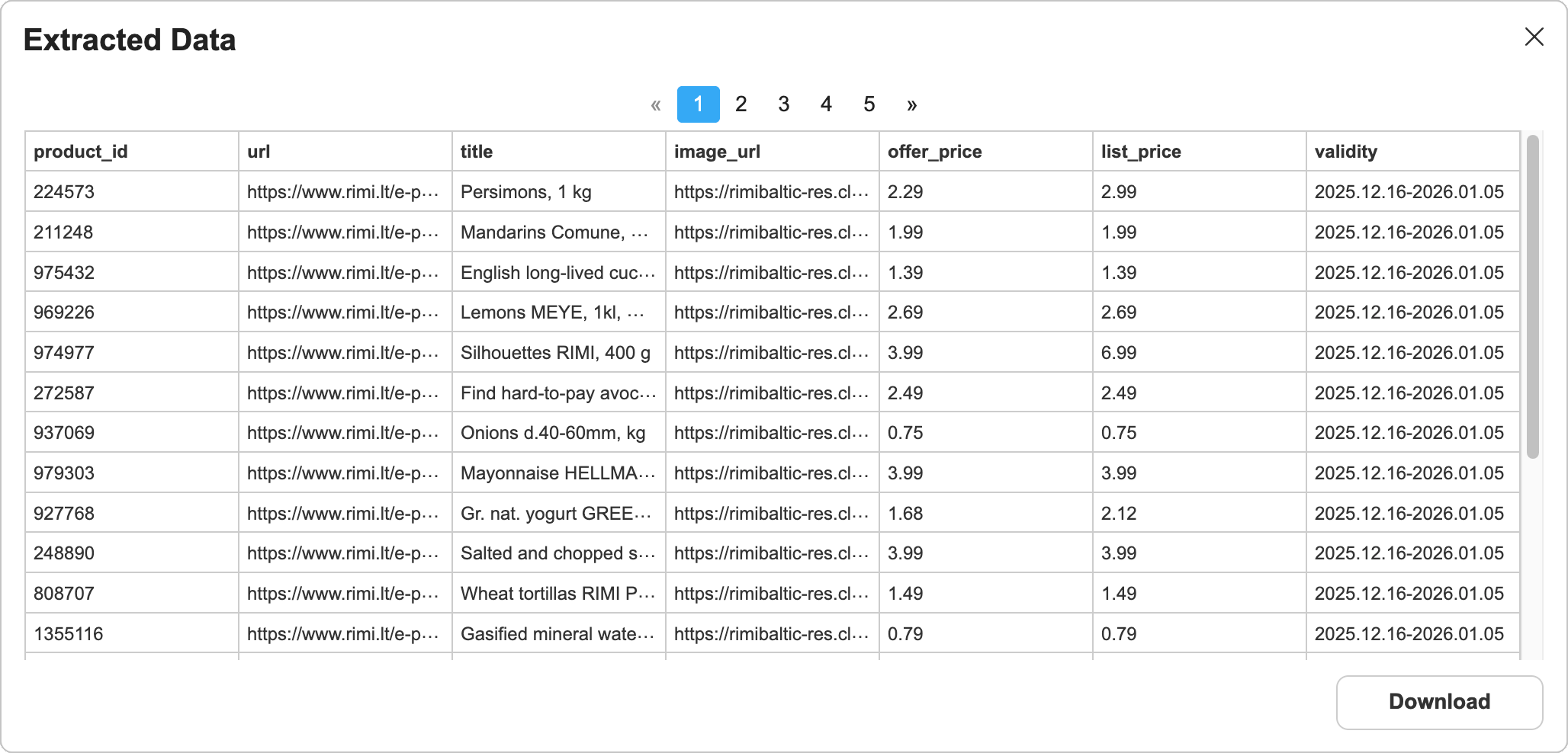Jump to page 4
Viewport: 1568px width, 753px height.
(x=826, y=104)
